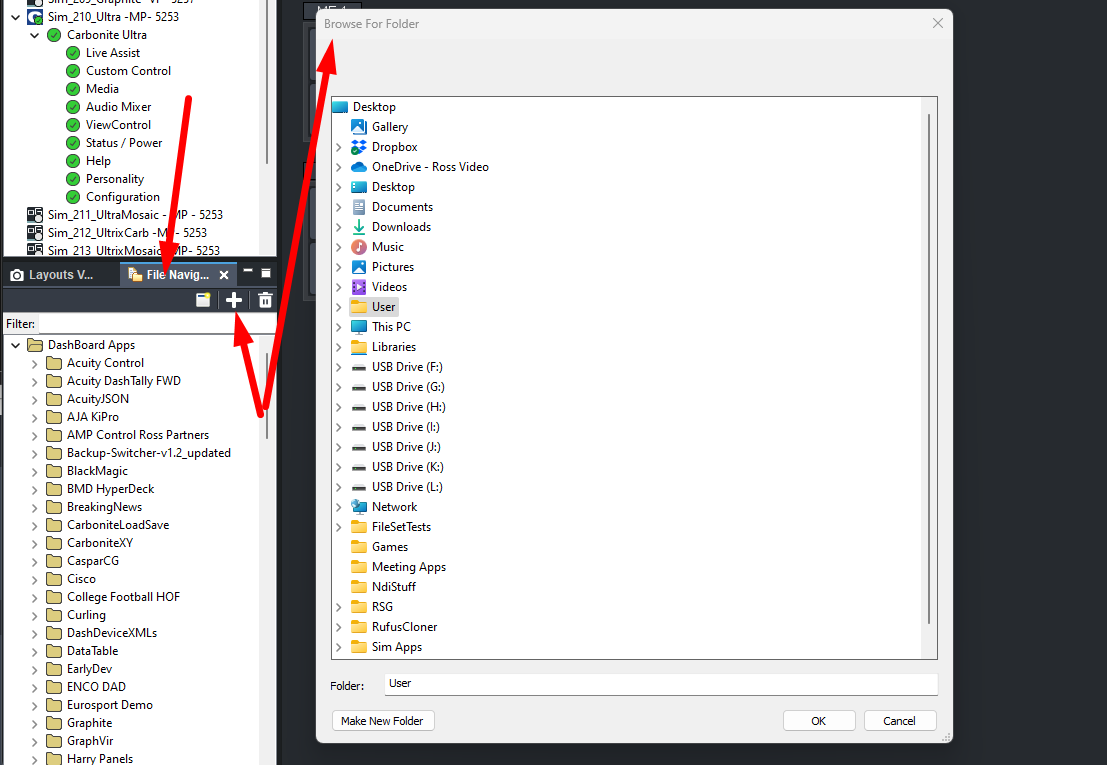Open the Status / Power item

[124, 143]
